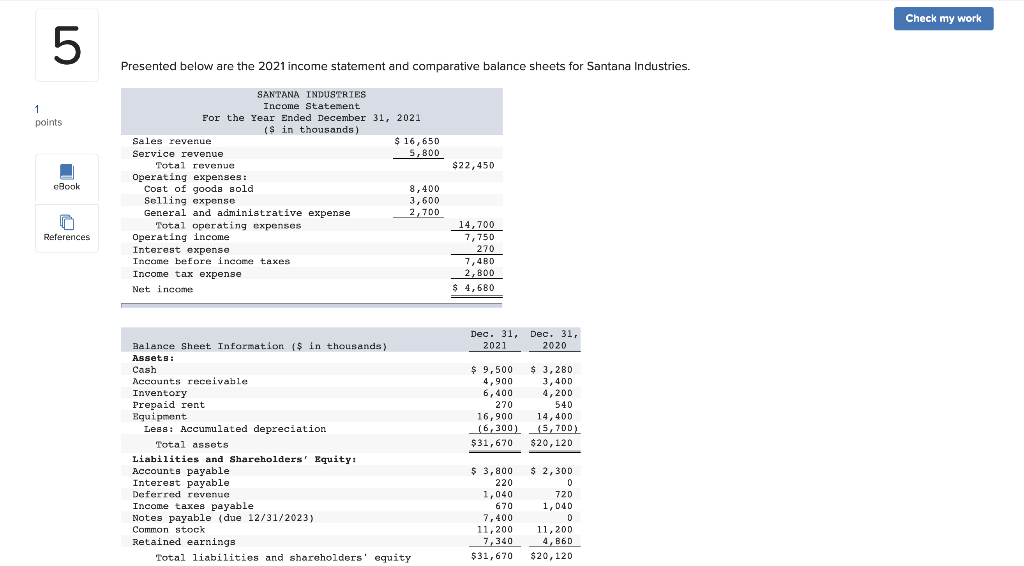Select Income before income taxes value 7,480
1024x566 pixels.
480,261
